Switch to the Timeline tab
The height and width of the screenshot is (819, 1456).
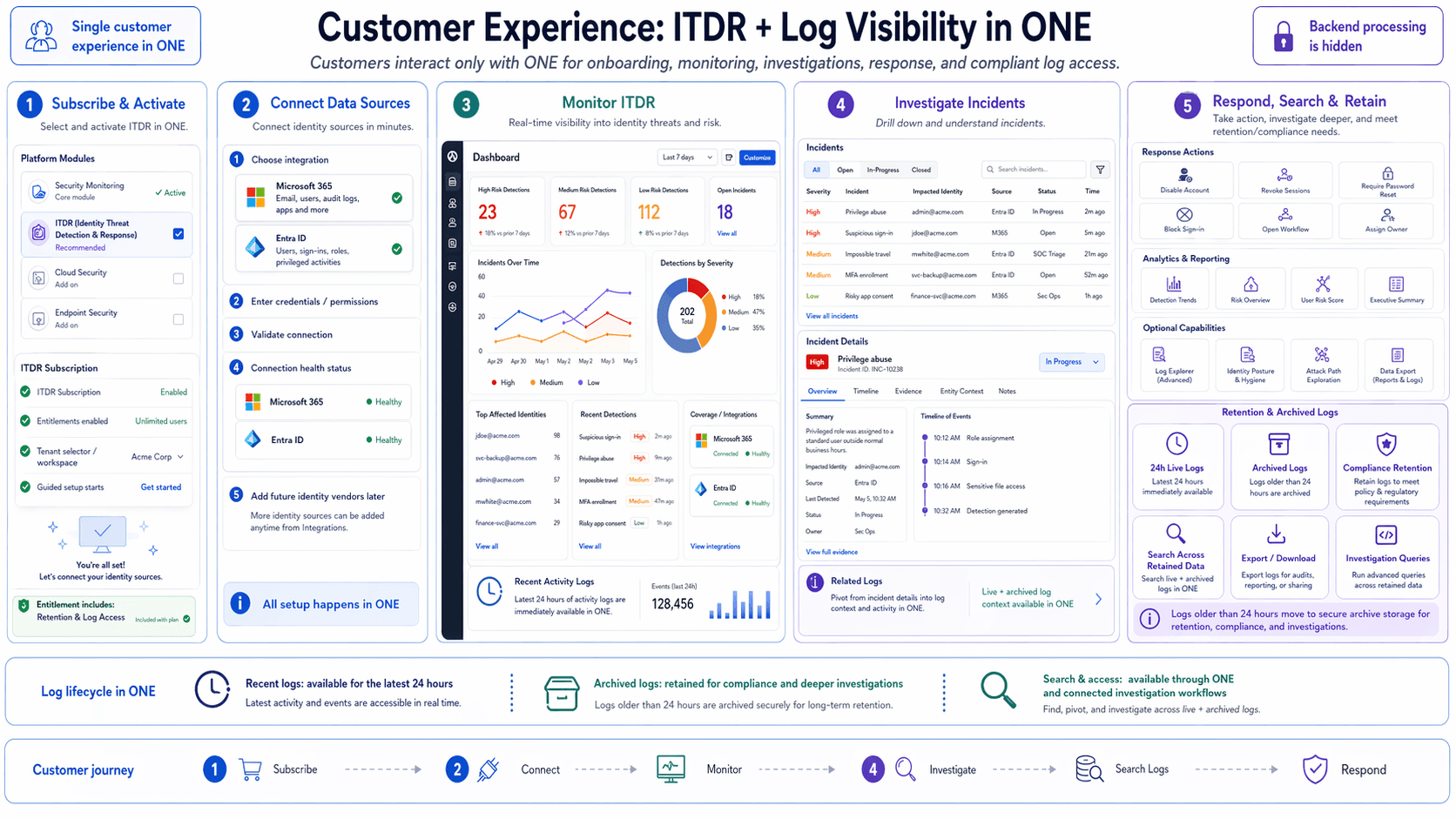866,392
